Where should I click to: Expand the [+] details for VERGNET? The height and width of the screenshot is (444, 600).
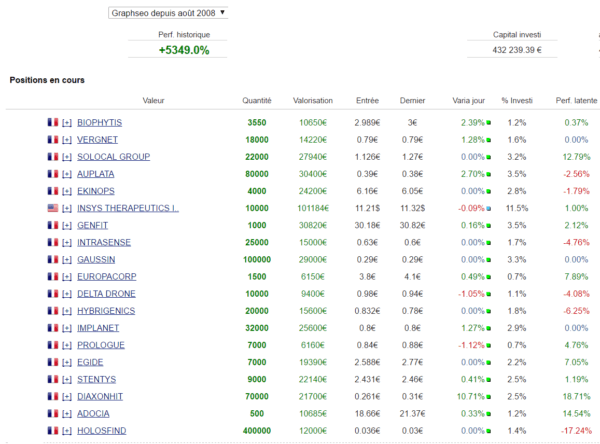[x=67, y=140]
